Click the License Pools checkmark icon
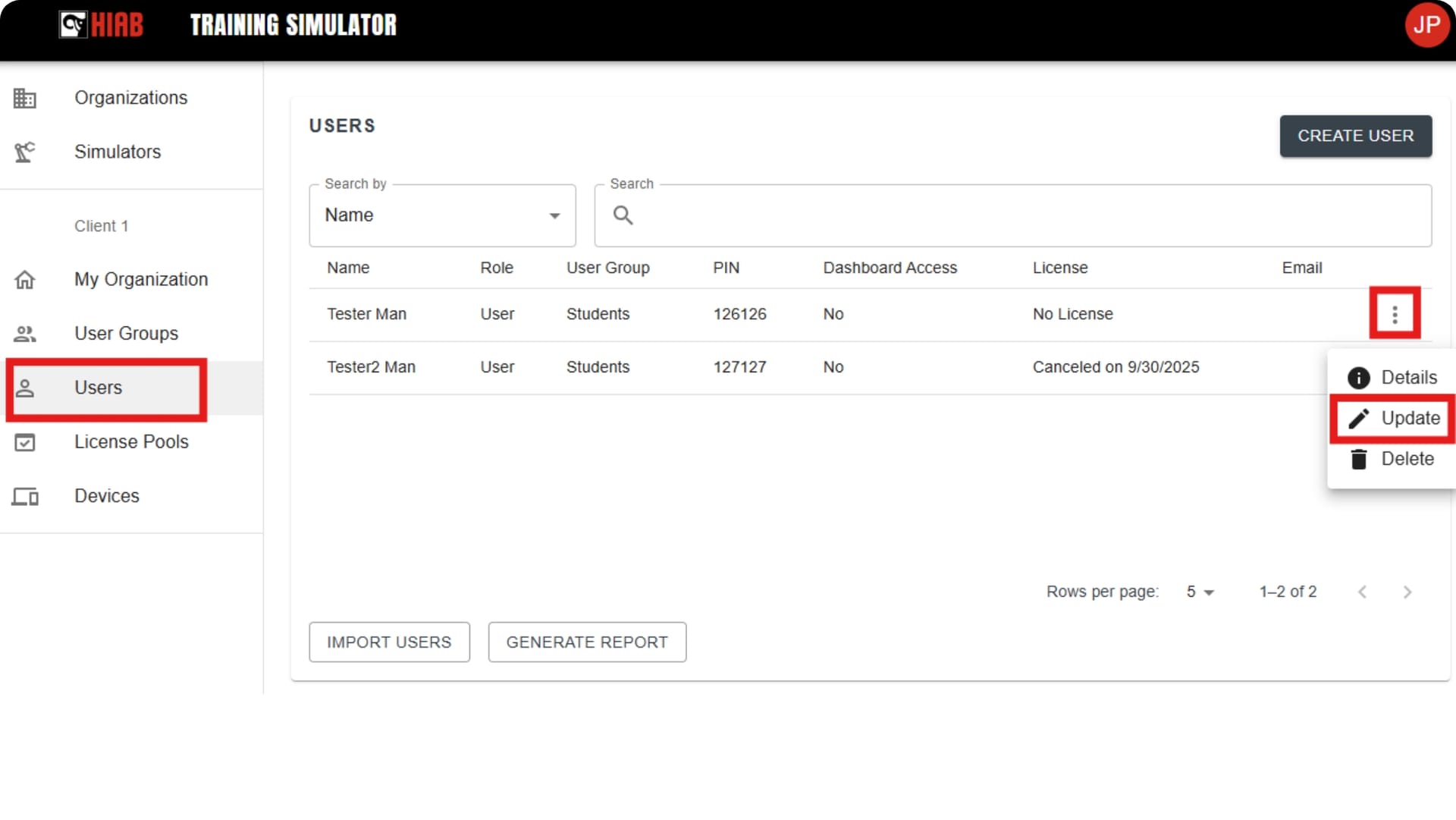 pyautogui.click(x=25, y=442)
